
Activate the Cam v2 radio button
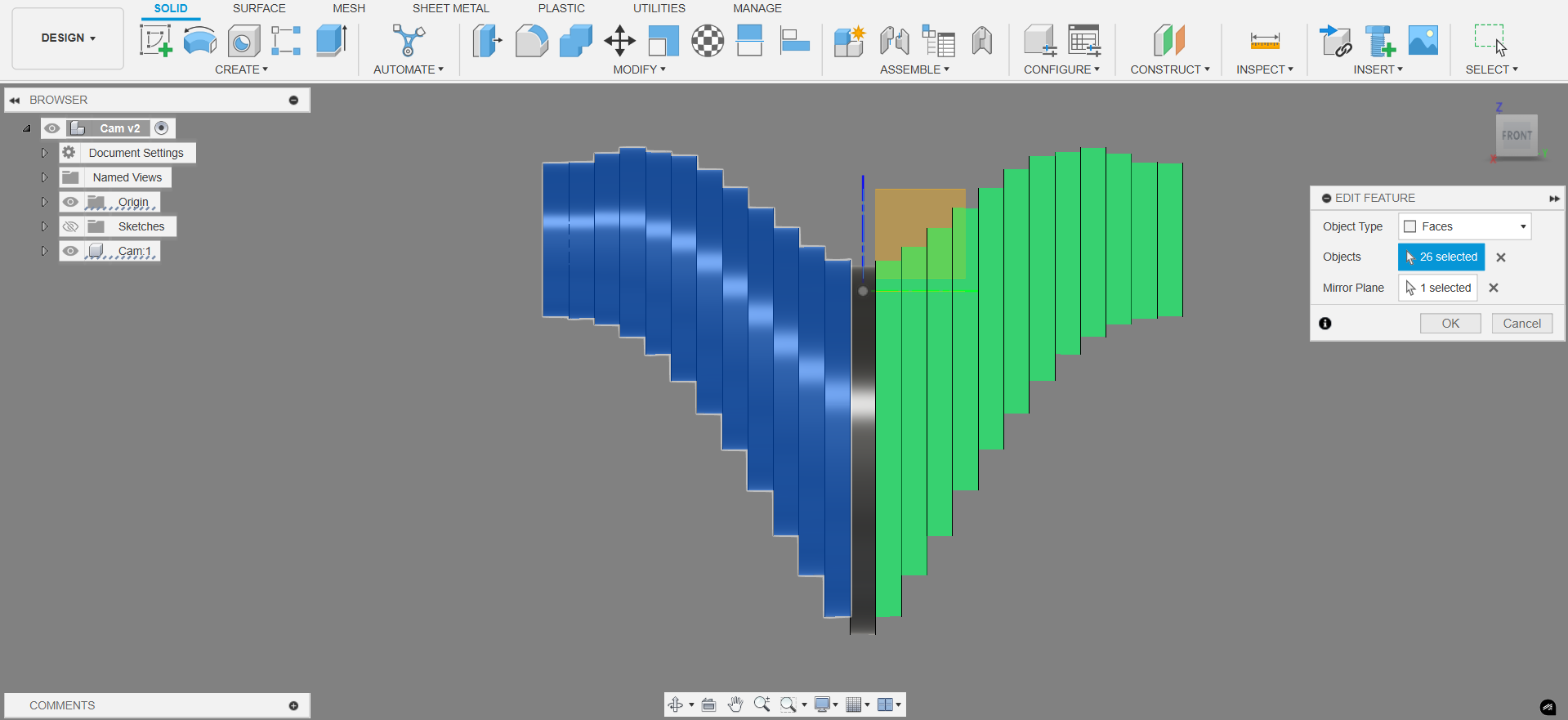162,128
